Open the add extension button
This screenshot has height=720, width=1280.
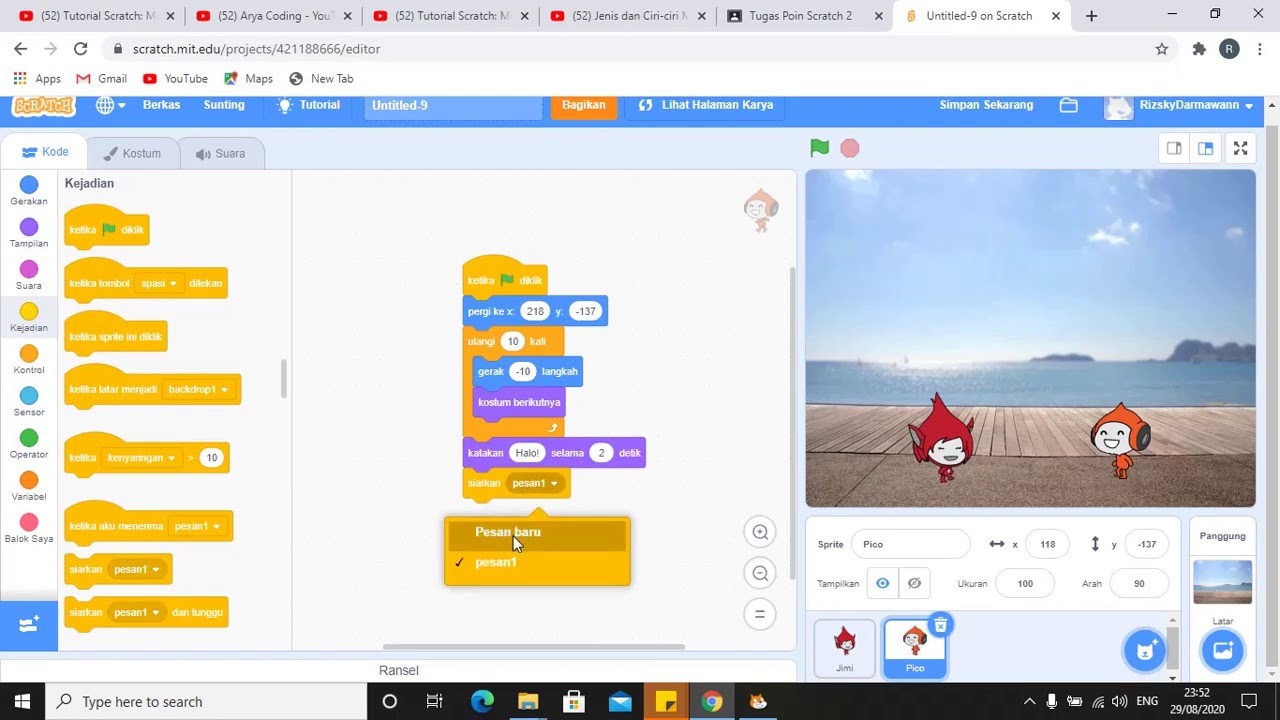click(x=29, y=625)
